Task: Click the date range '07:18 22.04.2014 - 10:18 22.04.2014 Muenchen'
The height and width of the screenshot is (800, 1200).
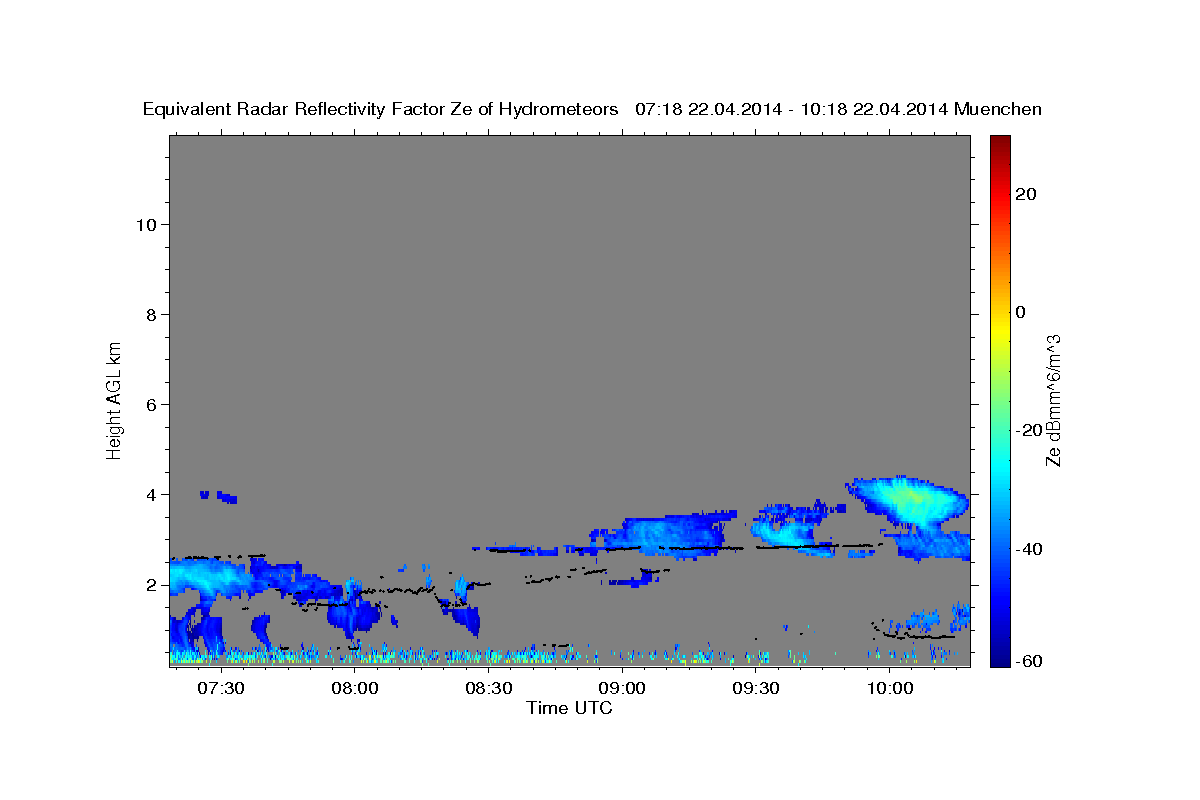Action: click(839, 109)
